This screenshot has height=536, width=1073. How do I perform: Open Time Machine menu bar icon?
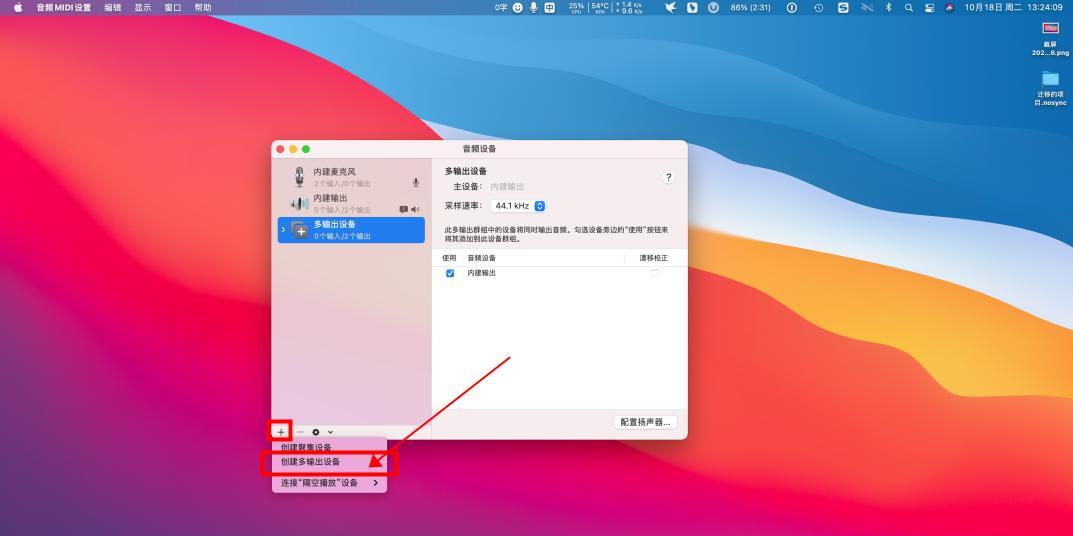click(x=818, y=8)
